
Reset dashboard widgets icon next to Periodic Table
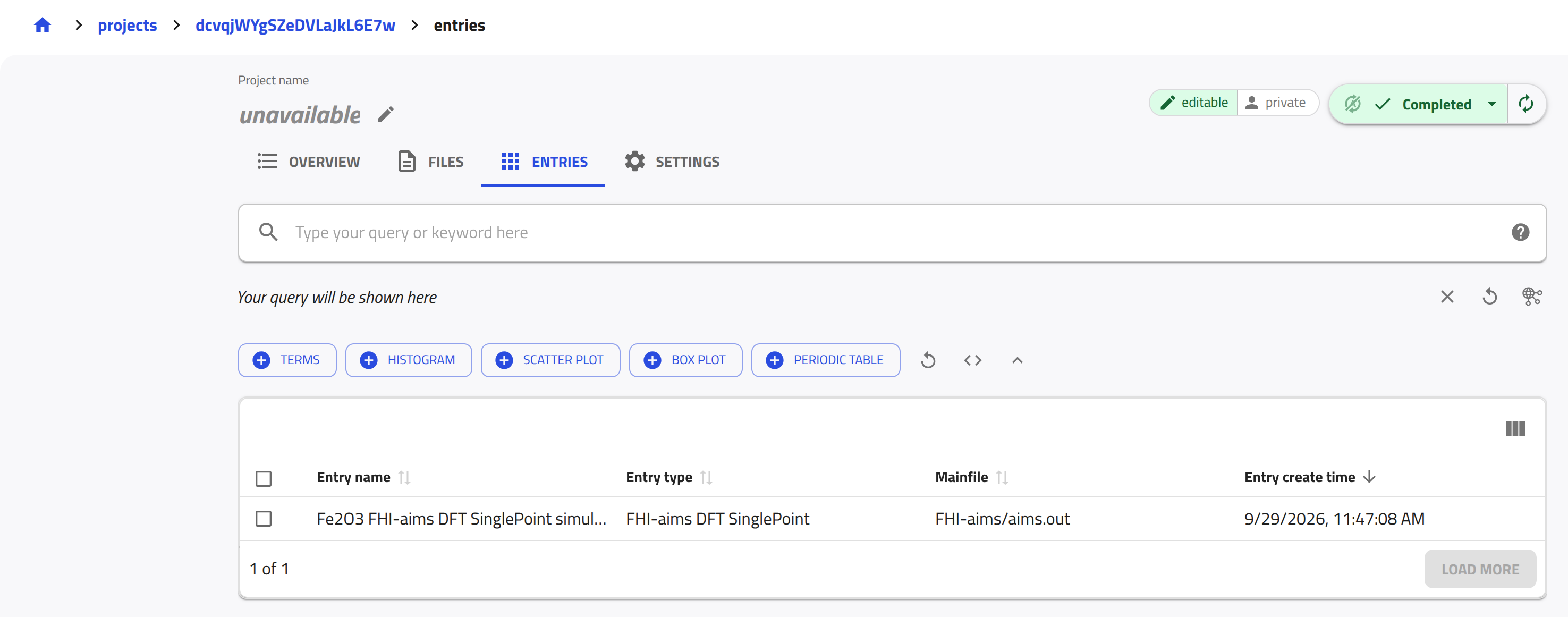(928, 360)
